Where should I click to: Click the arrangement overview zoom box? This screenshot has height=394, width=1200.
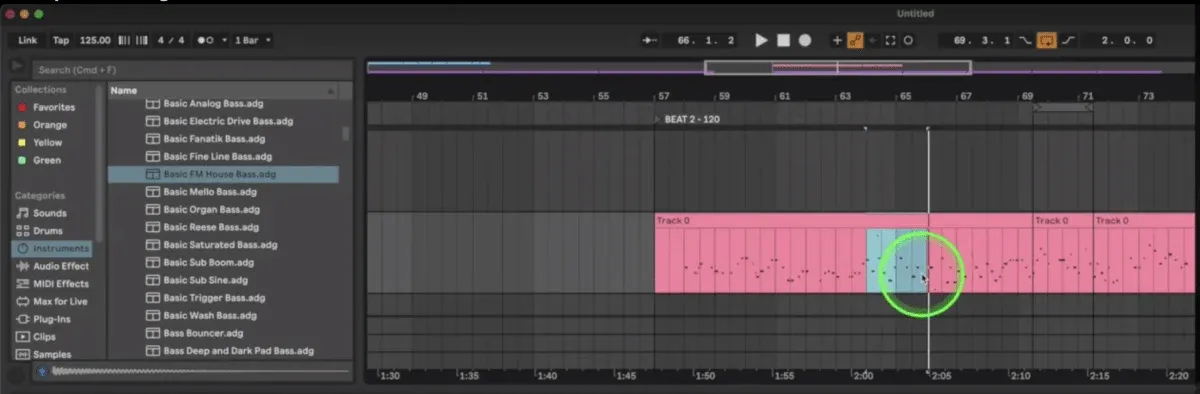[x=837, y=68]
